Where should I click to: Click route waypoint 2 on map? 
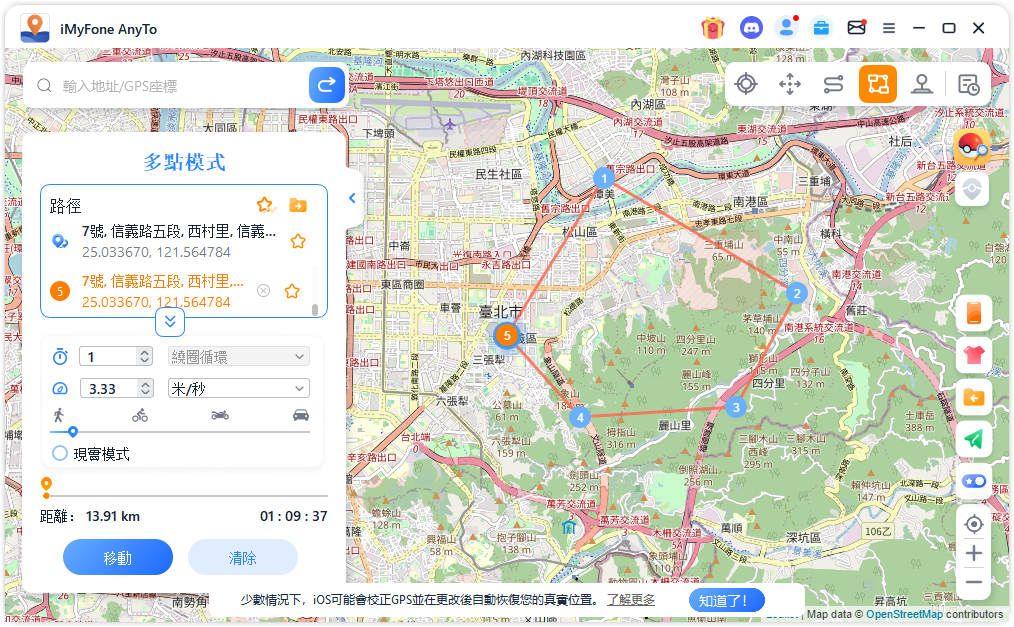(797, 293)
